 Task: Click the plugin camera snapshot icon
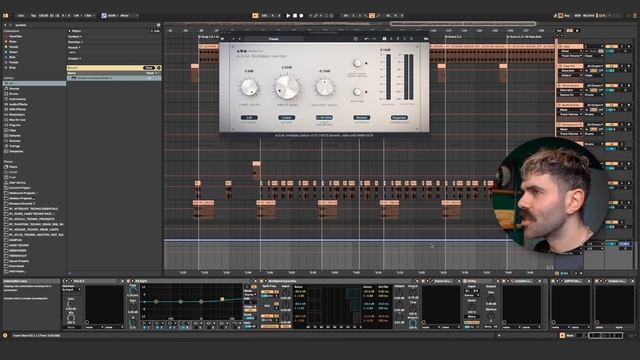(x=384, y=39)
